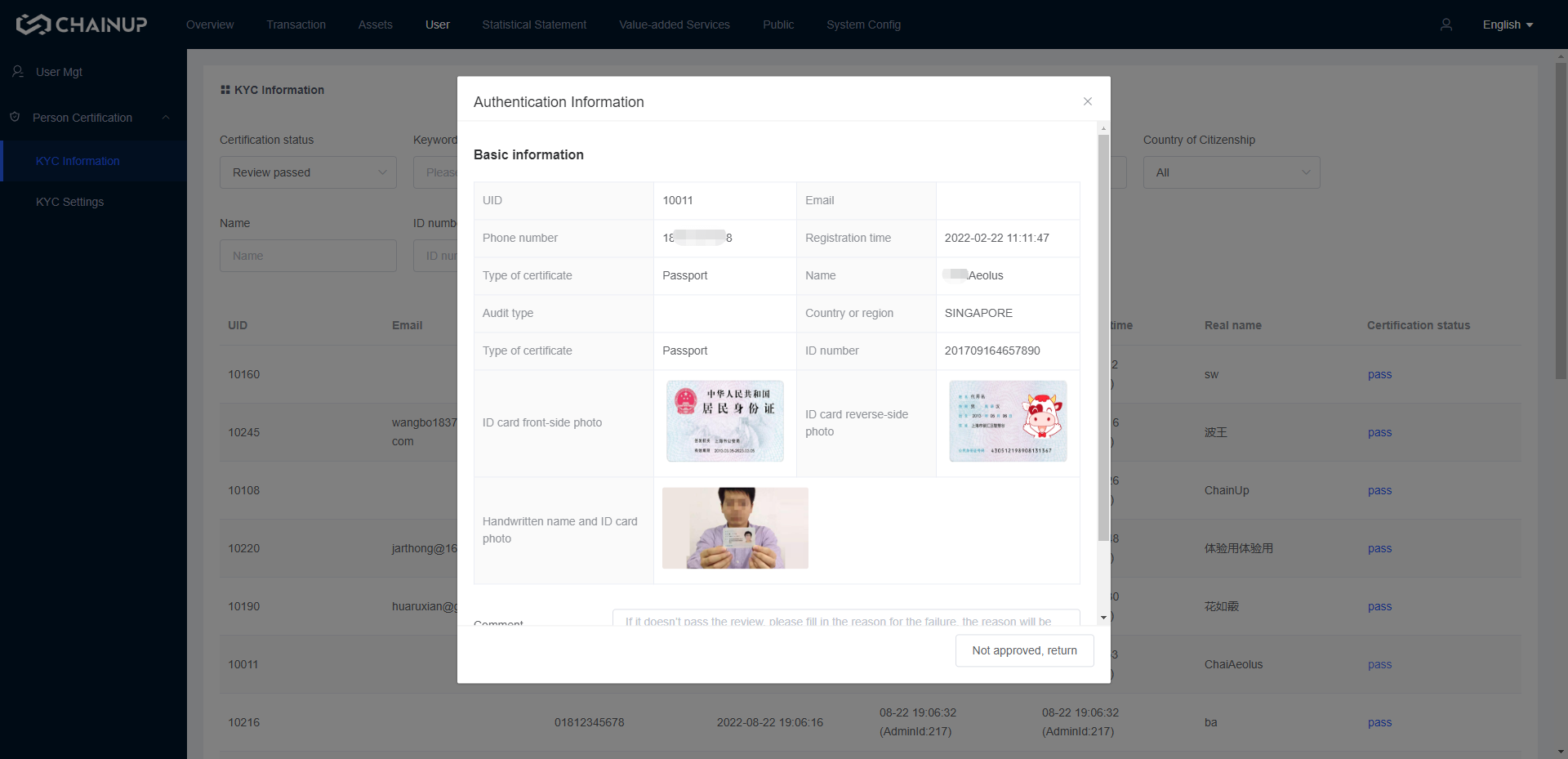
Task: Select KYC Settings in the sidebar
Action: (69, 202)
